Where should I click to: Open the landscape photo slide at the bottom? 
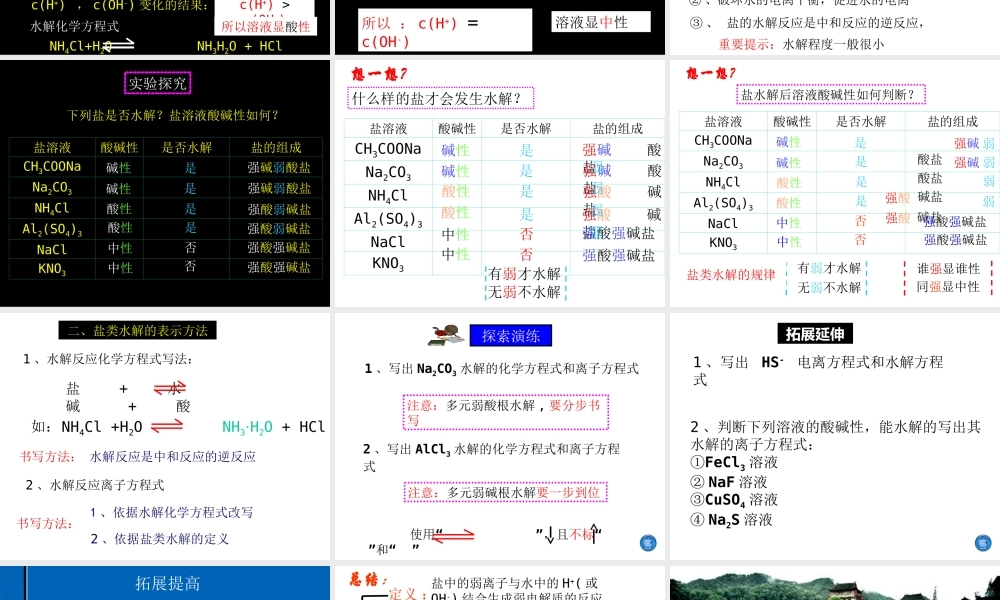(x=835, y=583)
